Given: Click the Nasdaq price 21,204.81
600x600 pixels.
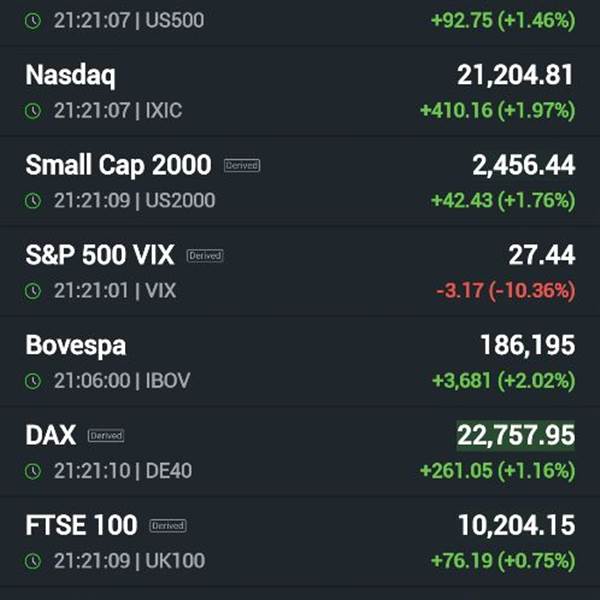Looking at the screenshot, I should point(516,75).
